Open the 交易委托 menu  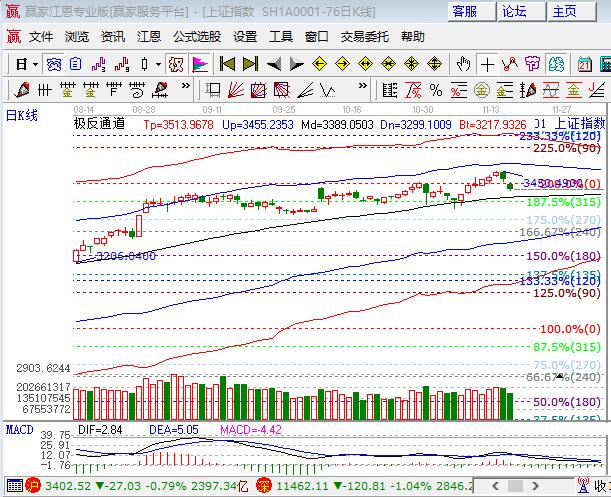pyautogui.click(x=365, y=36)
